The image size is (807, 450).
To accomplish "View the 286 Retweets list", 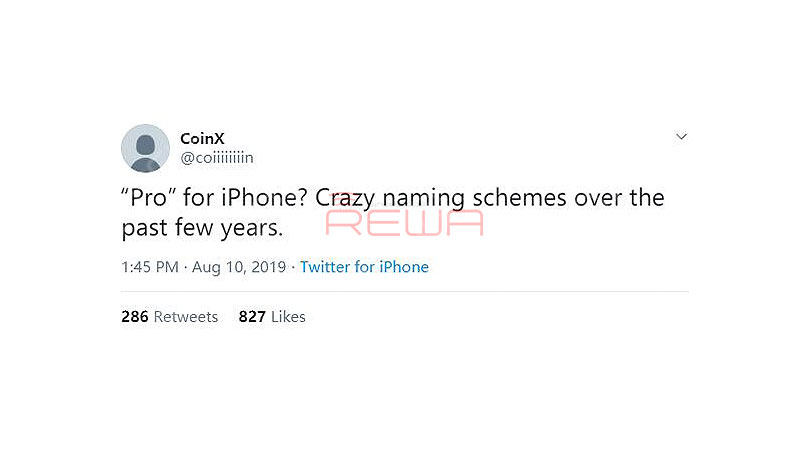I will [169, 316].
